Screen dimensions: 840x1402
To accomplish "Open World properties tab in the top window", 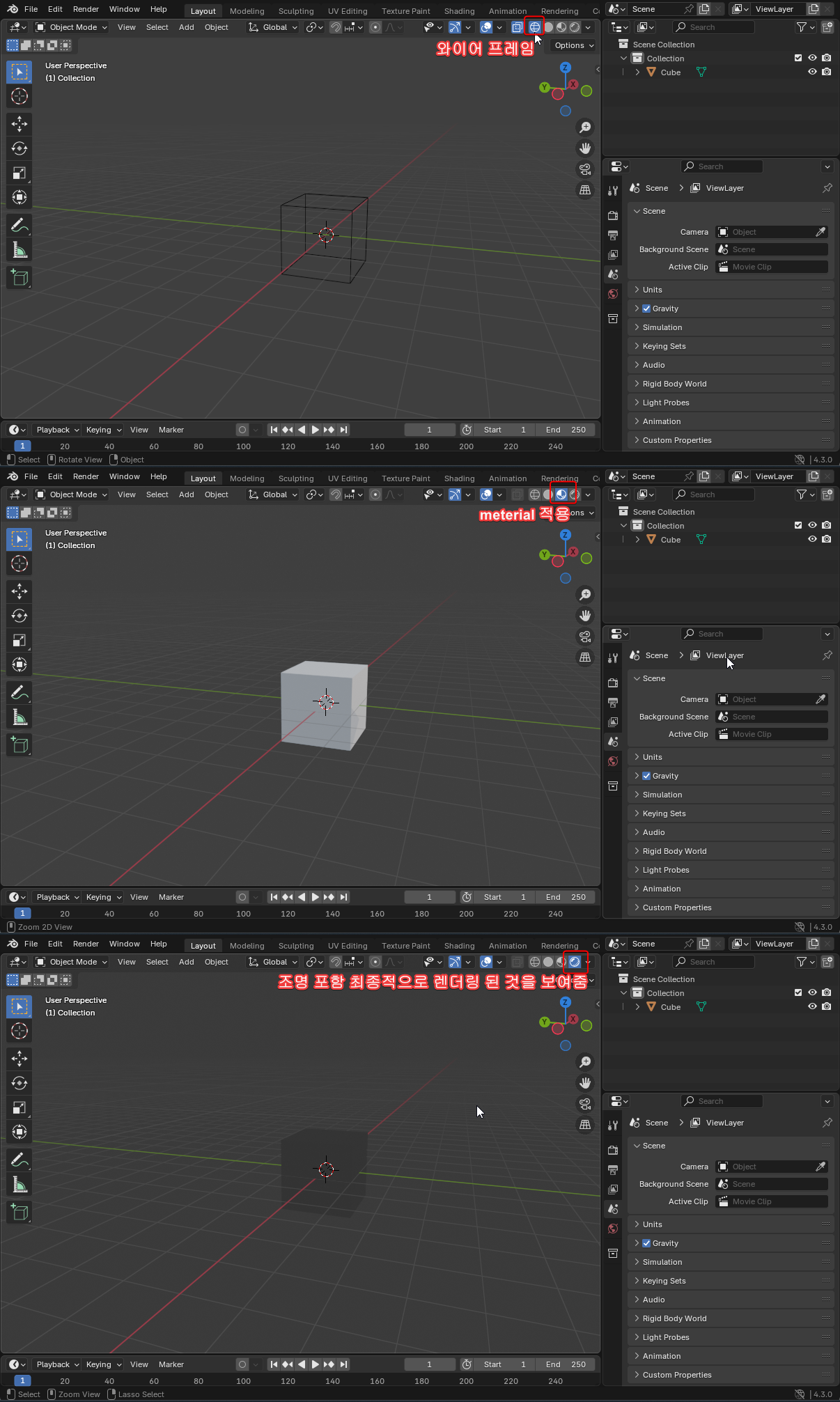I will coord(613,294).
